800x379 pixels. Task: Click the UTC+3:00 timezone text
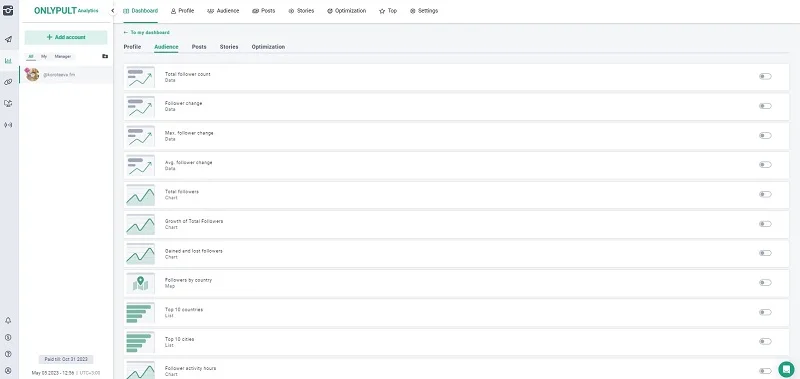tap(90, 373)
